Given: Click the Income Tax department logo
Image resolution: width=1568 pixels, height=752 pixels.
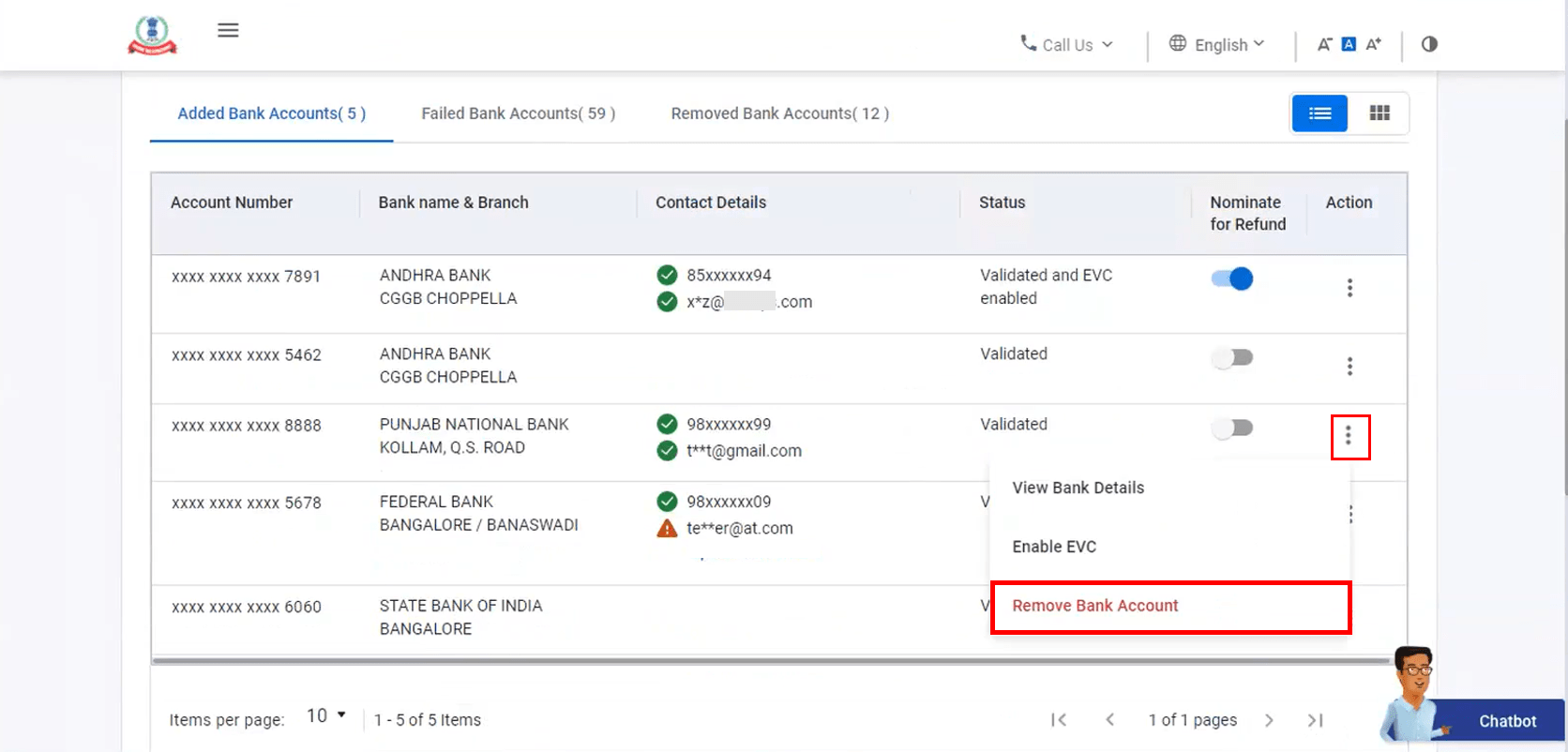Looking at the screenshot, I should (x=152, y=35).
